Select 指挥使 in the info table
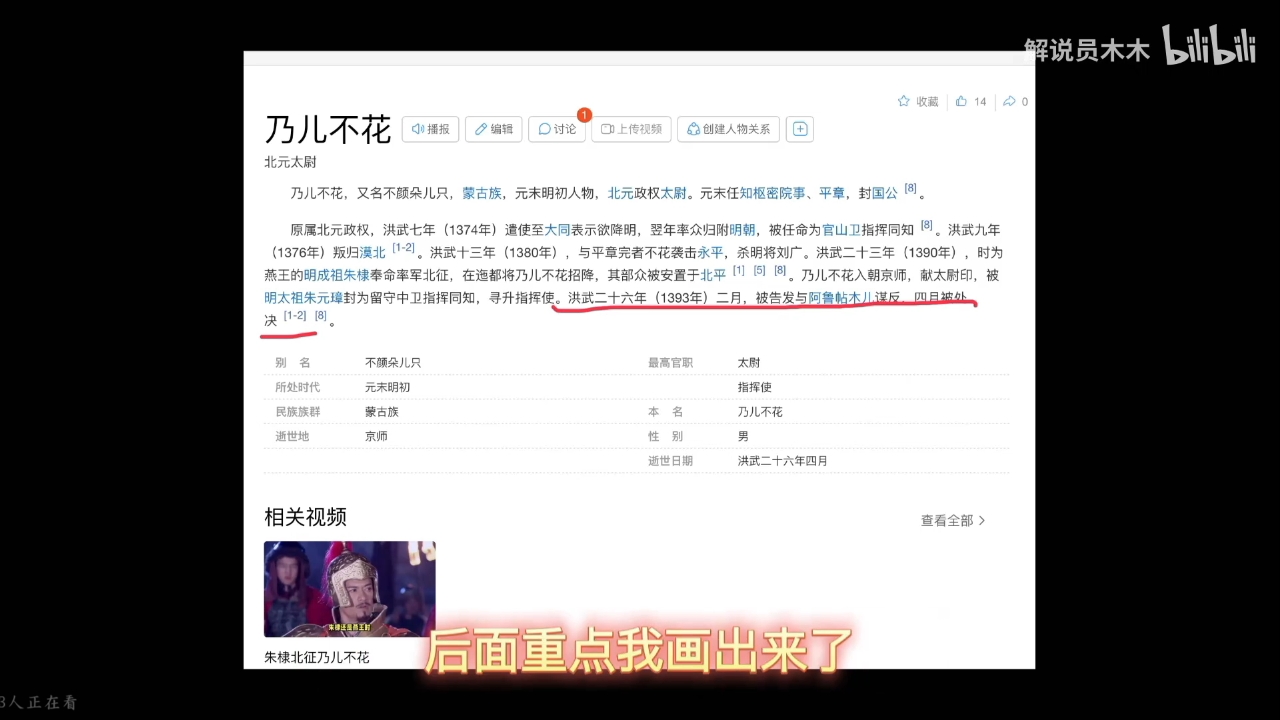 point(755,387)
